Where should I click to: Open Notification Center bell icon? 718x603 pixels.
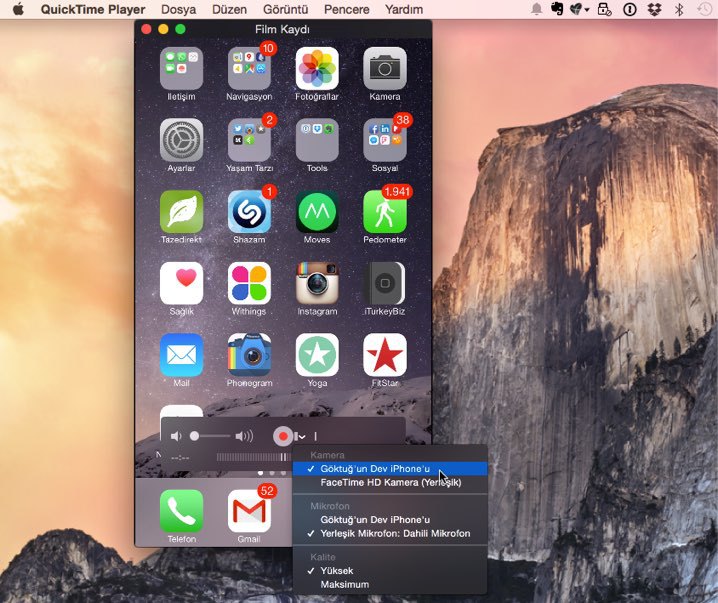pyautogui.click(x=536, y=9)
